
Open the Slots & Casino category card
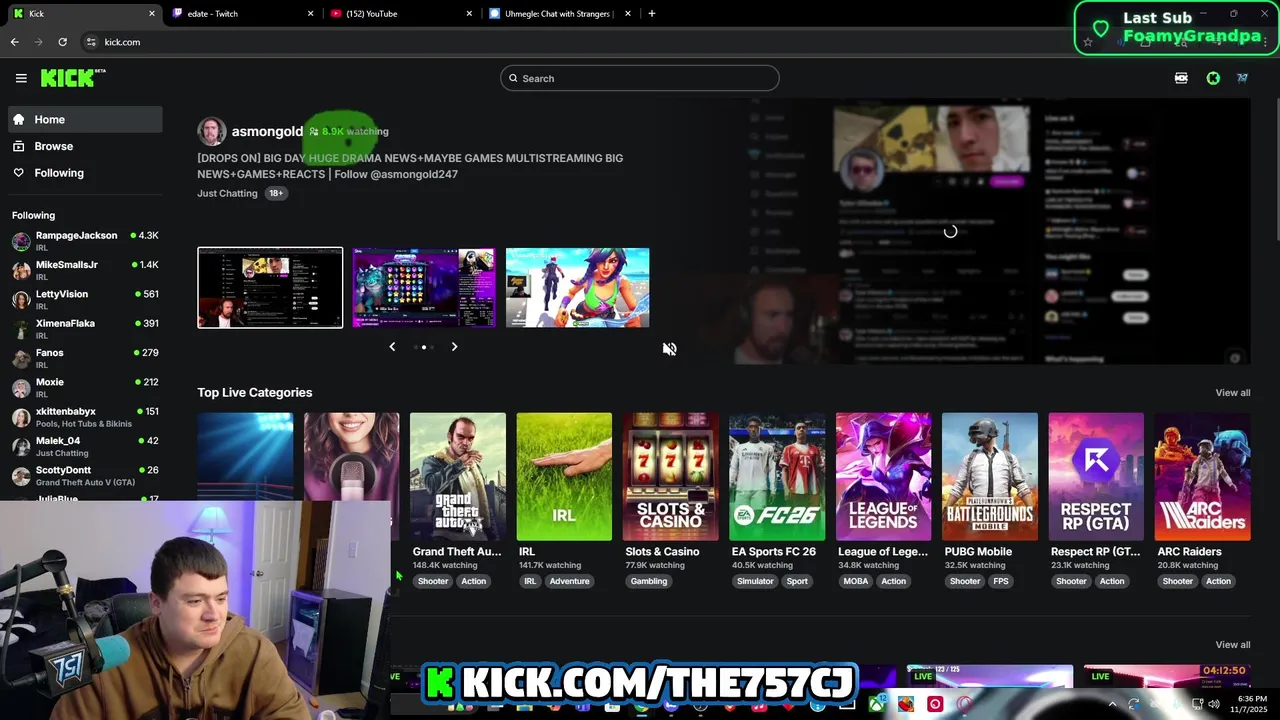point(671,477)
